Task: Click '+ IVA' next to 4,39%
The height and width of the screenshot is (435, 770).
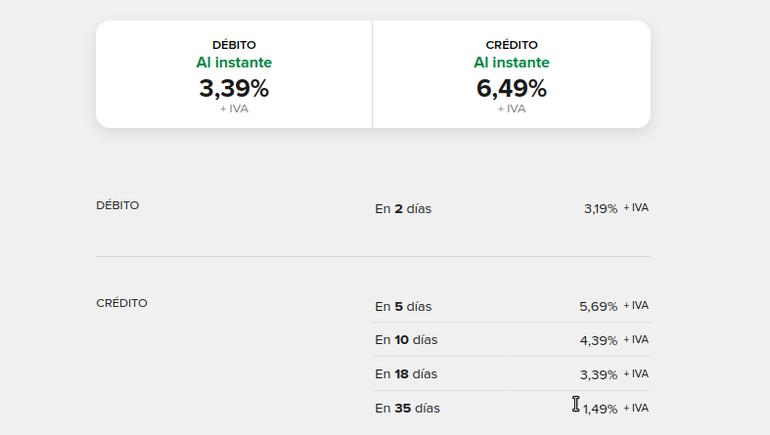Action: tap(636, 340)
